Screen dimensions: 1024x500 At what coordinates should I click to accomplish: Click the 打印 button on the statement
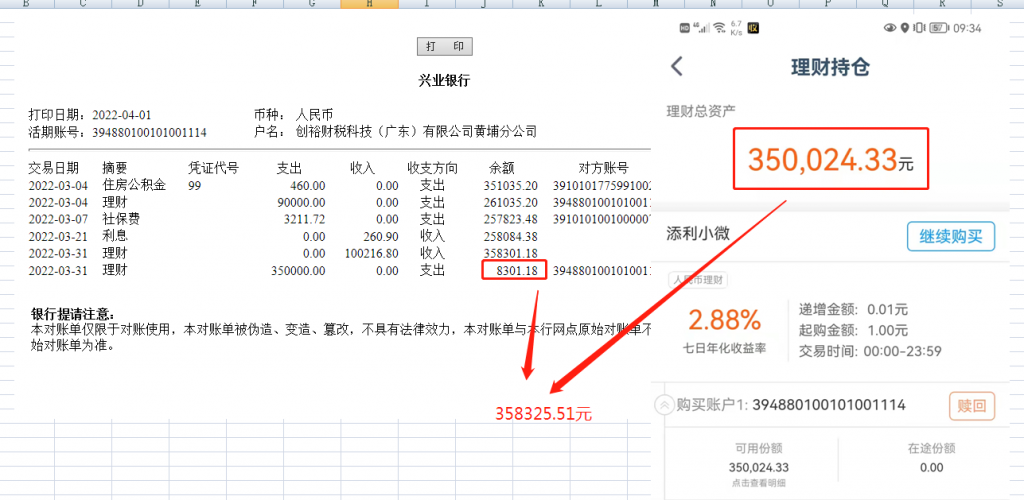pos(445,47)
